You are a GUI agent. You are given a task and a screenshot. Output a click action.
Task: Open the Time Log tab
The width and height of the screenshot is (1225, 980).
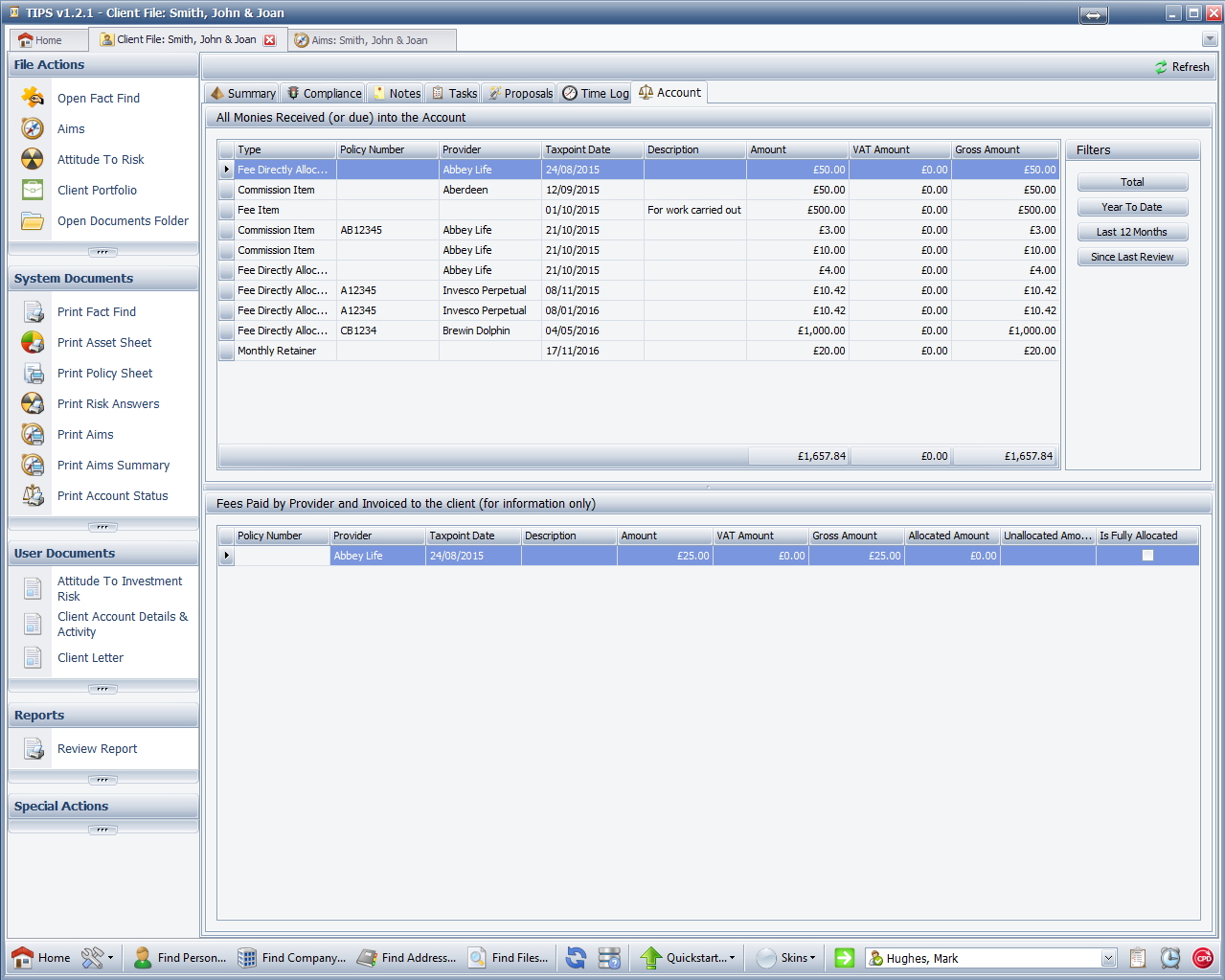[596, 93]
